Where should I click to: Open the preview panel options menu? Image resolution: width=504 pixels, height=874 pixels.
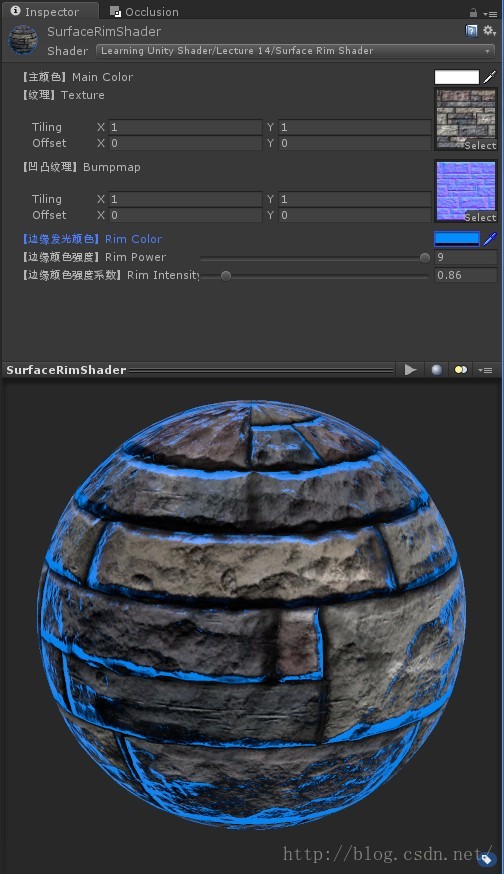click(x=486, y=370)
